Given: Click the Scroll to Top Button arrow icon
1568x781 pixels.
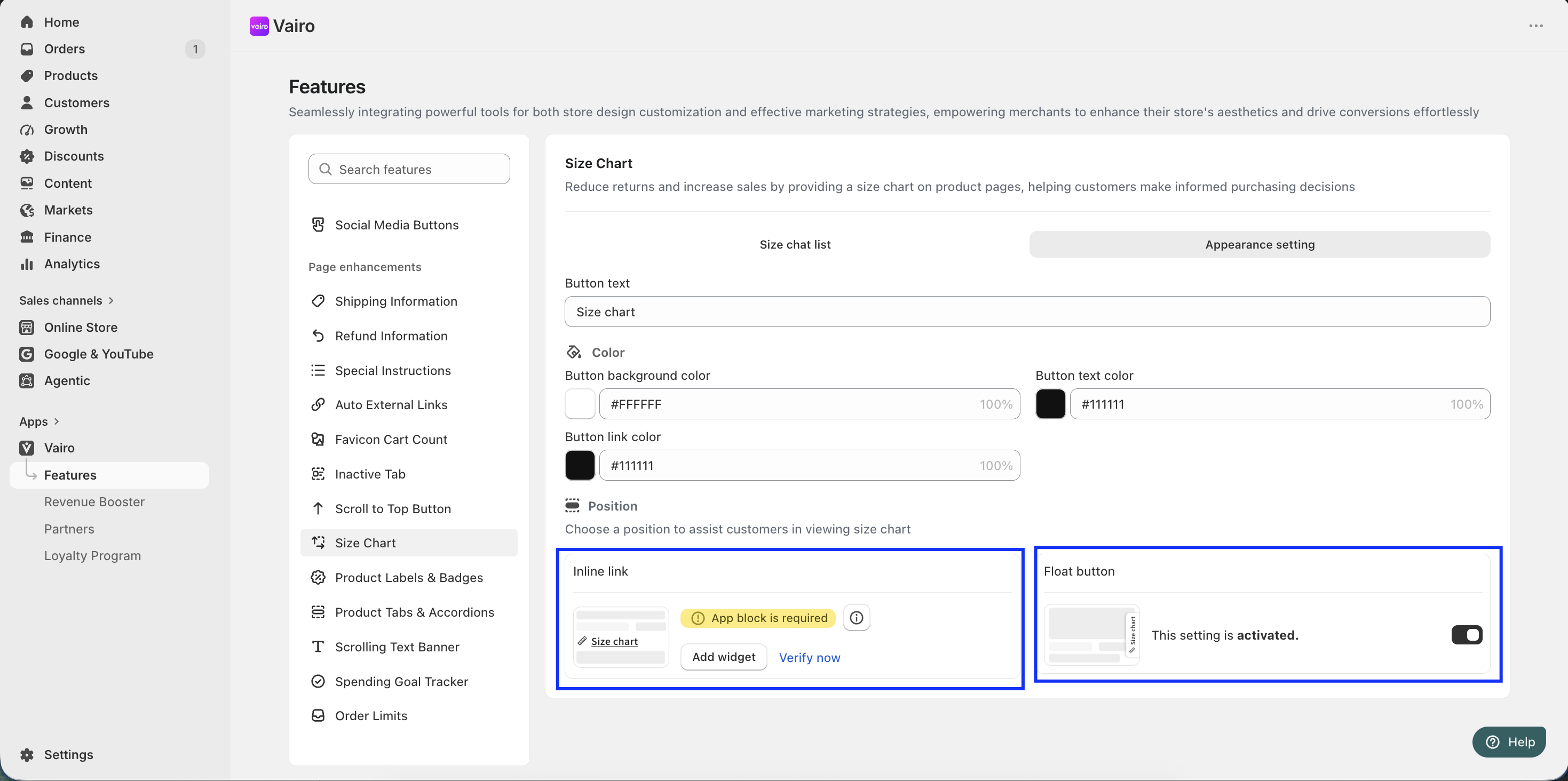Looking at the screenshot, I should pos(318,508).
